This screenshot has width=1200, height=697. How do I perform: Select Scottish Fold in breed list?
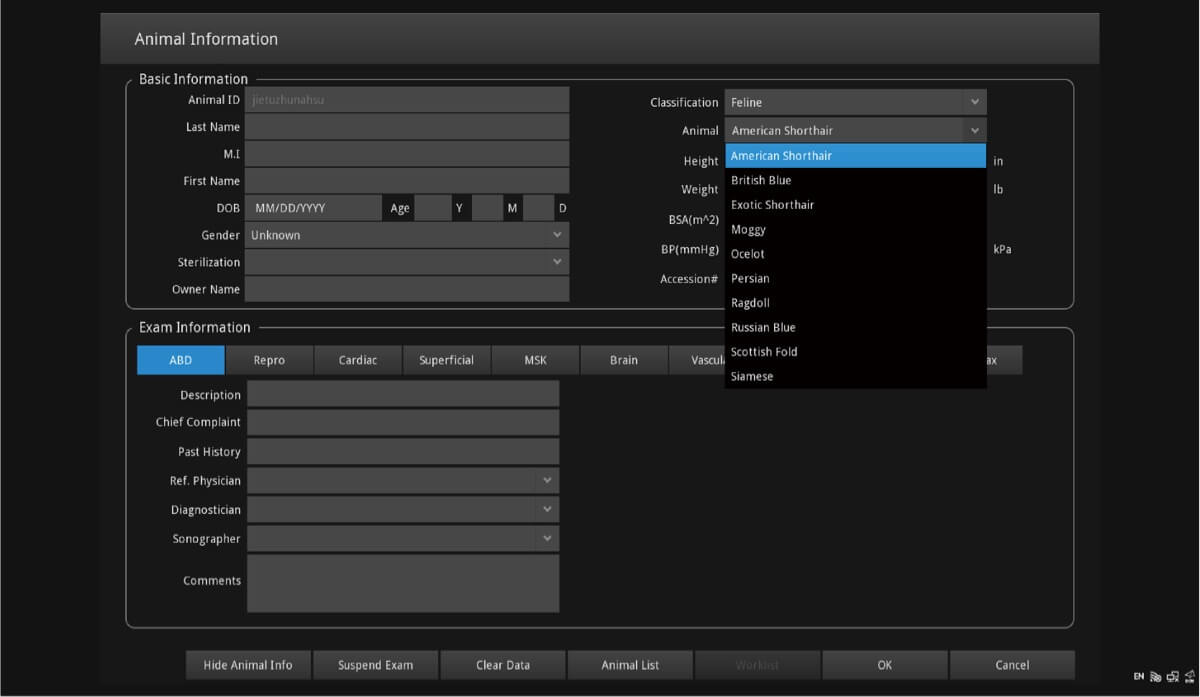click(764, 352)
